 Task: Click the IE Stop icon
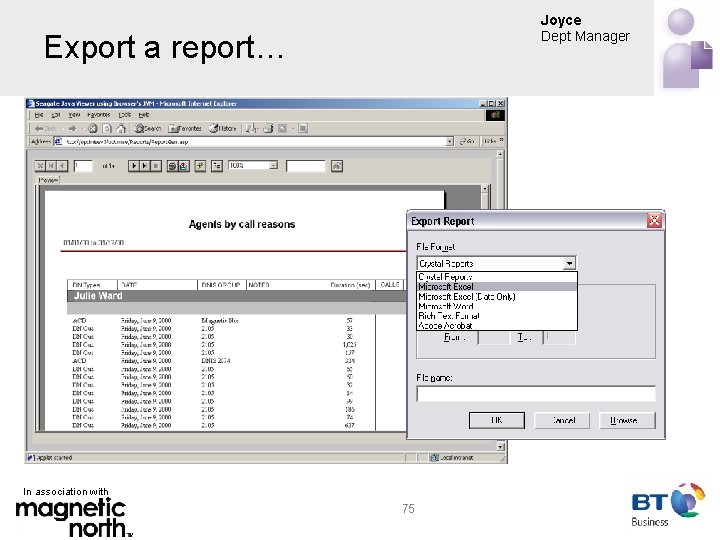point(92,129)
